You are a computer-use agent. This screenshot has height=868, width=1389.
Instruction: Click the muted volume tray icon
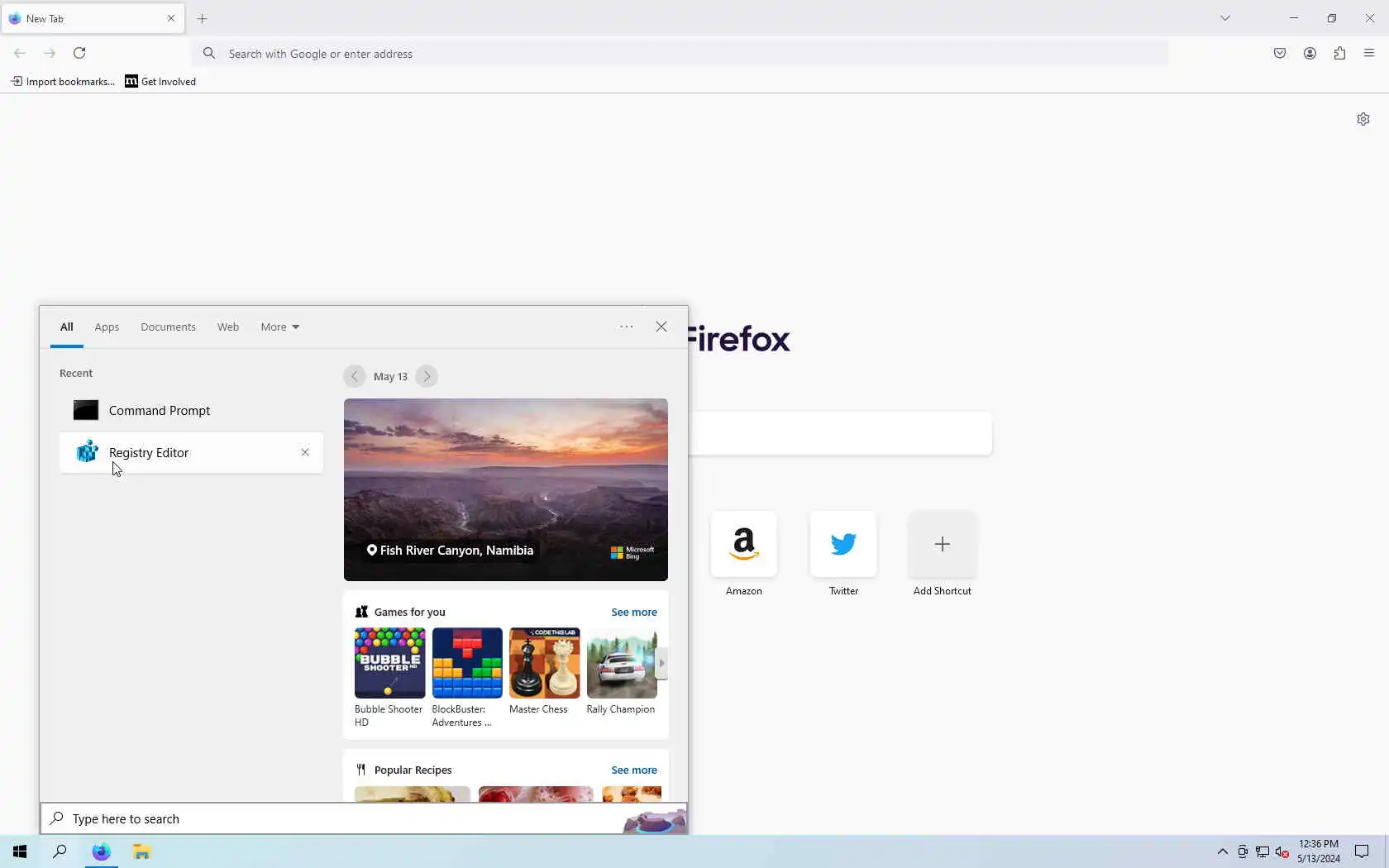1282,851
